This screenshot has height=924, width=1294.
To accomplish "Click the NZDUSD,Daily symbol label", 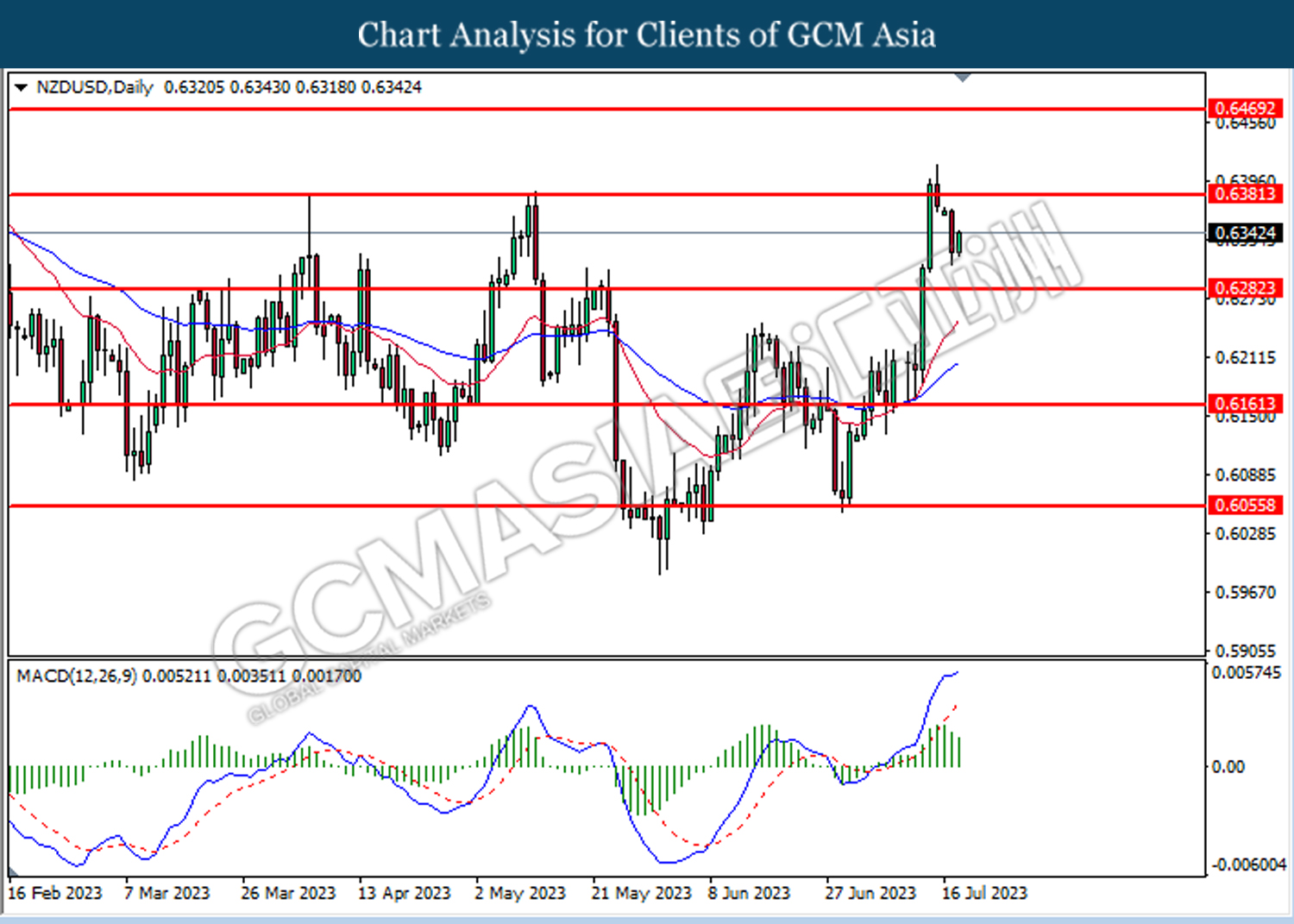I will 95,87.
